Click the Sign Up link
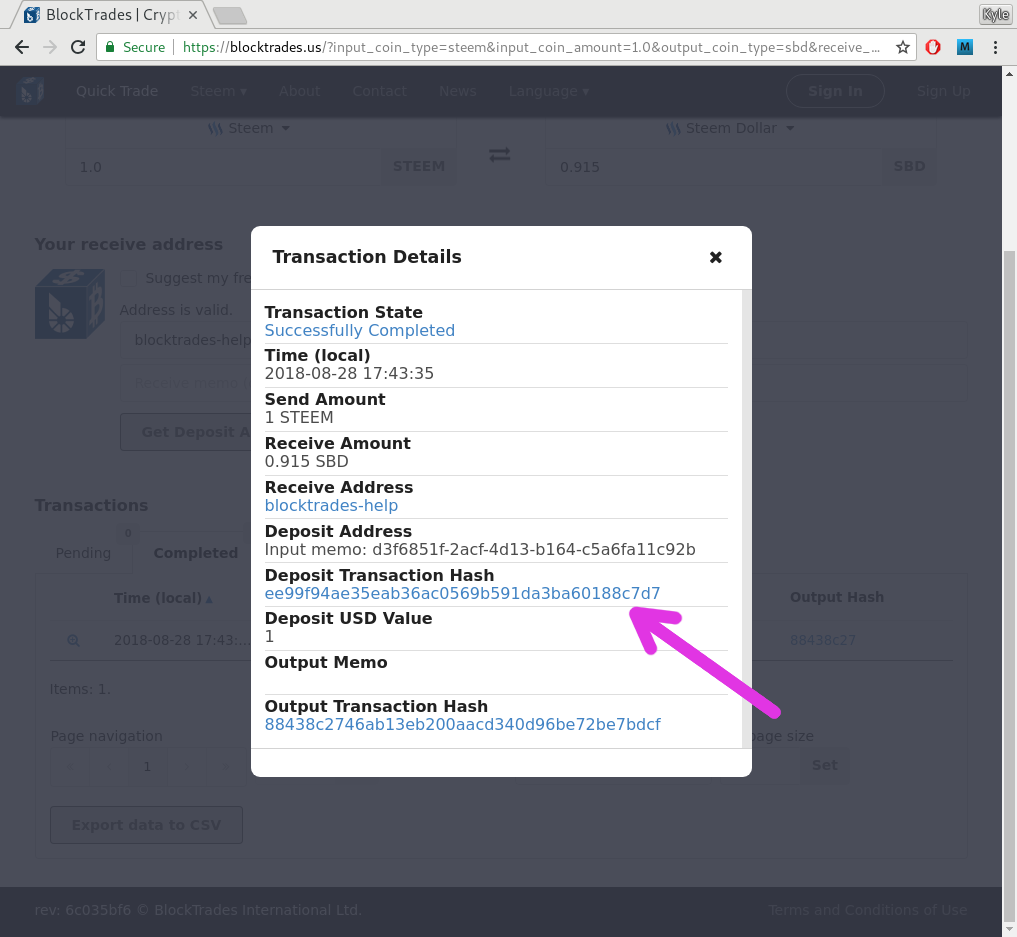 point(944,91)
